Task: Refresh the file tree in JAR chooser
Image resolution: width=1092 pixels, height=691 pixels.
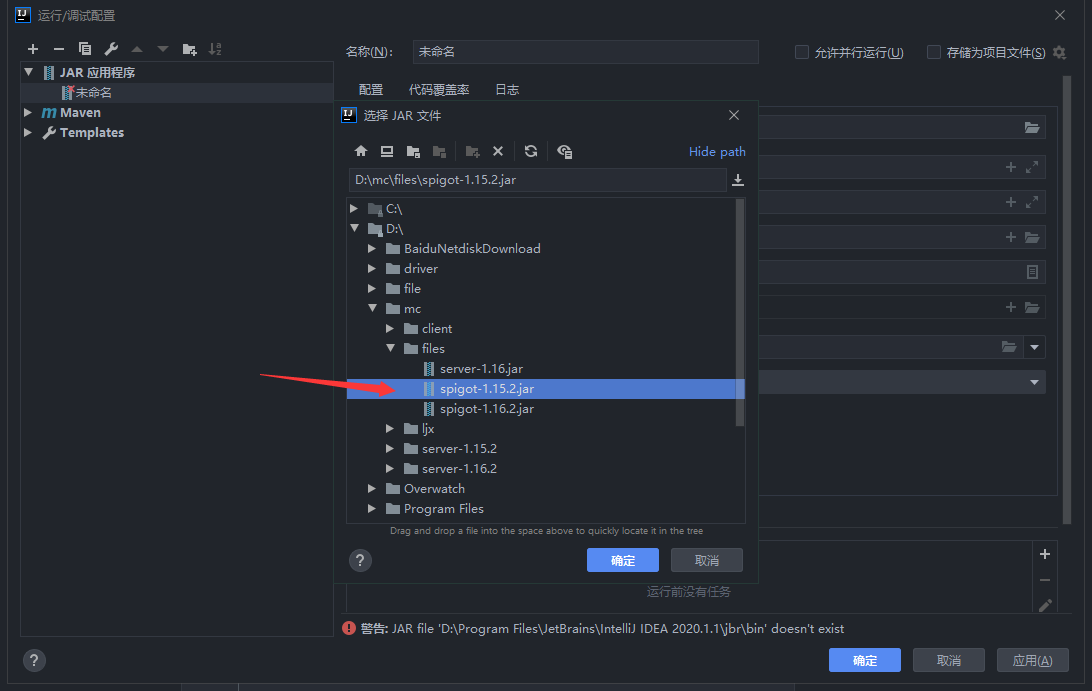Action: click(531, 151)
